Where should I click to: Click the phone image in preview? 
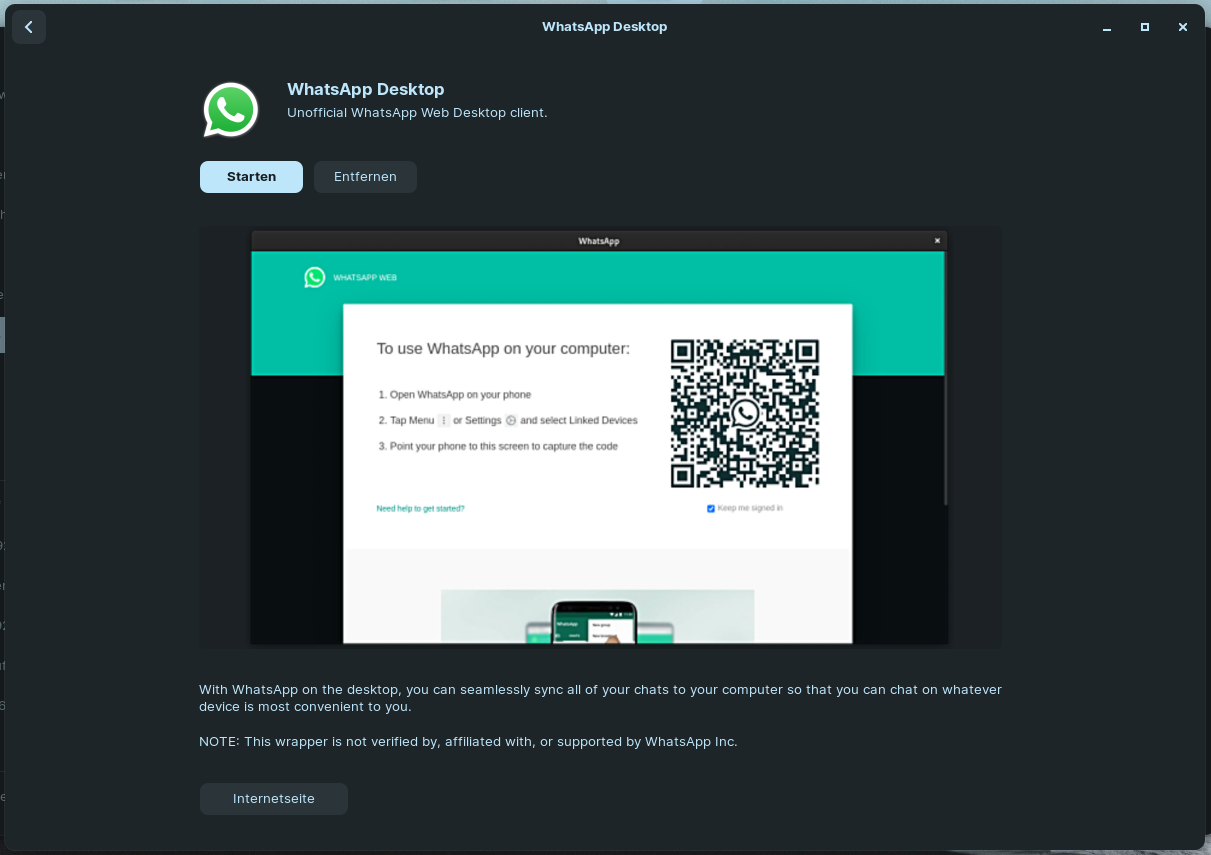point(596,622)
